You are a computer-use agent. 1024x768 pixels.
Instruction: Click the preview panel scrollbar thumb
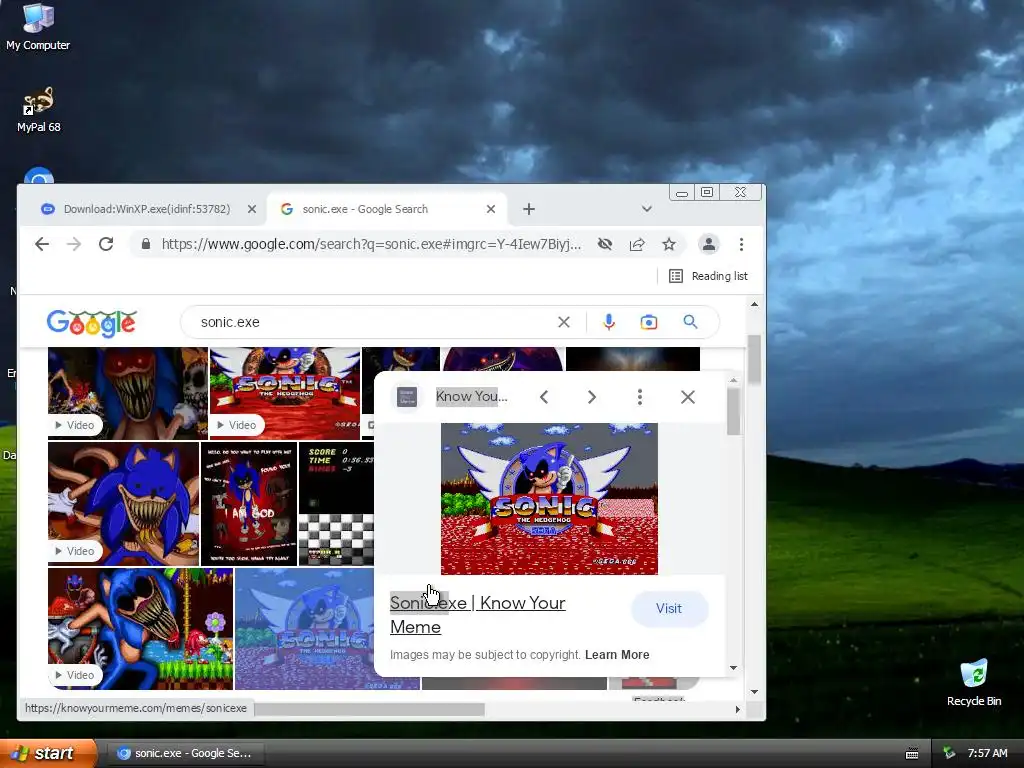click(733, 411)
